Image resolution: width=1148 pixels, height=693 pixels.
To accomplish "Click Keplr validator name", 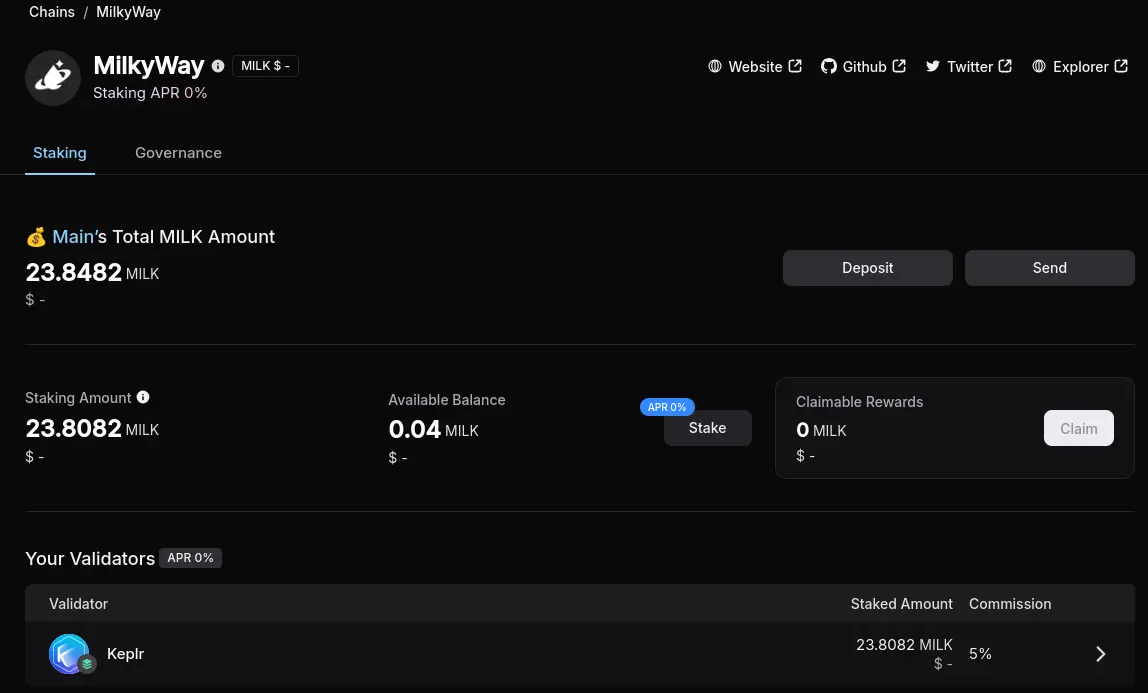I will click(x=125, y=653).
